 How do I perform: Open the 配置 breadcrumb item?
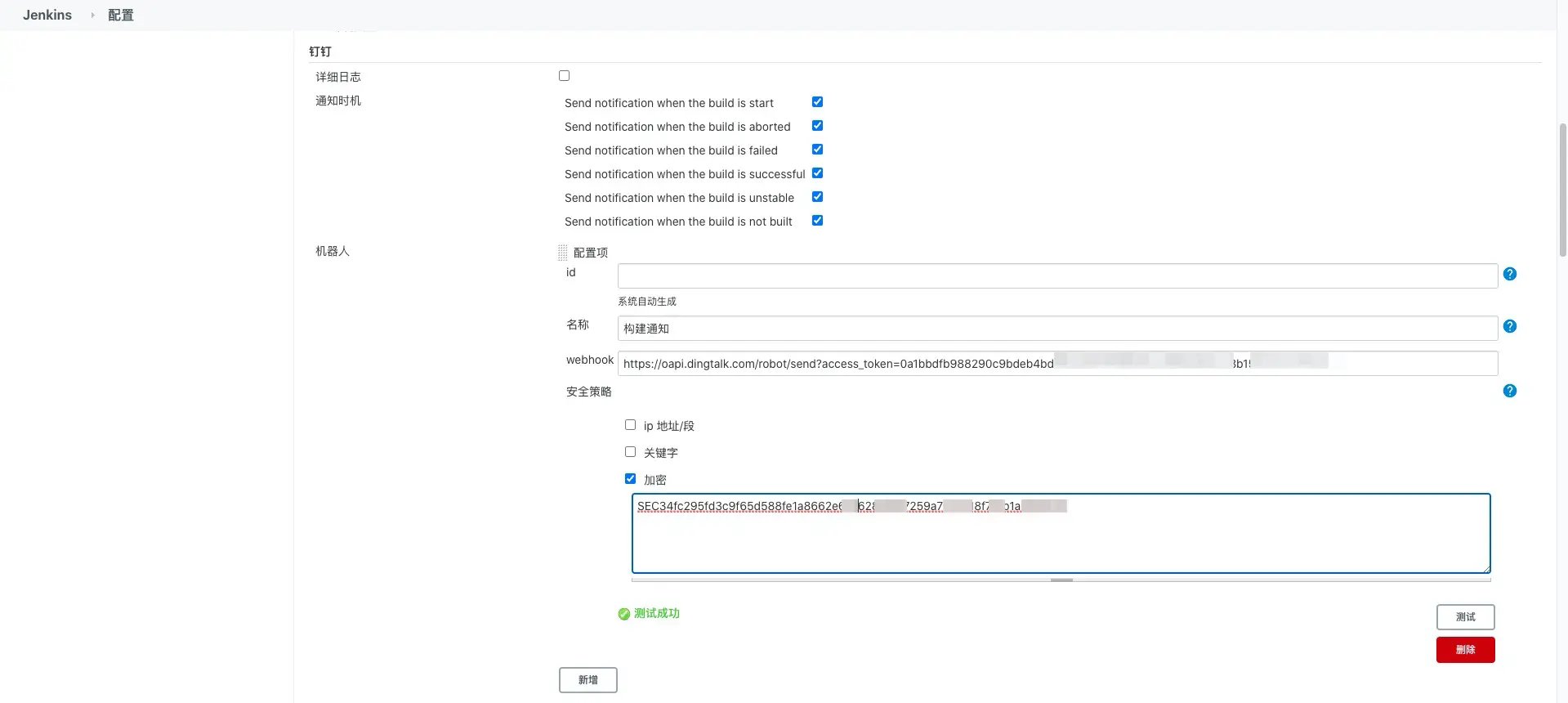tap(121, 15)
